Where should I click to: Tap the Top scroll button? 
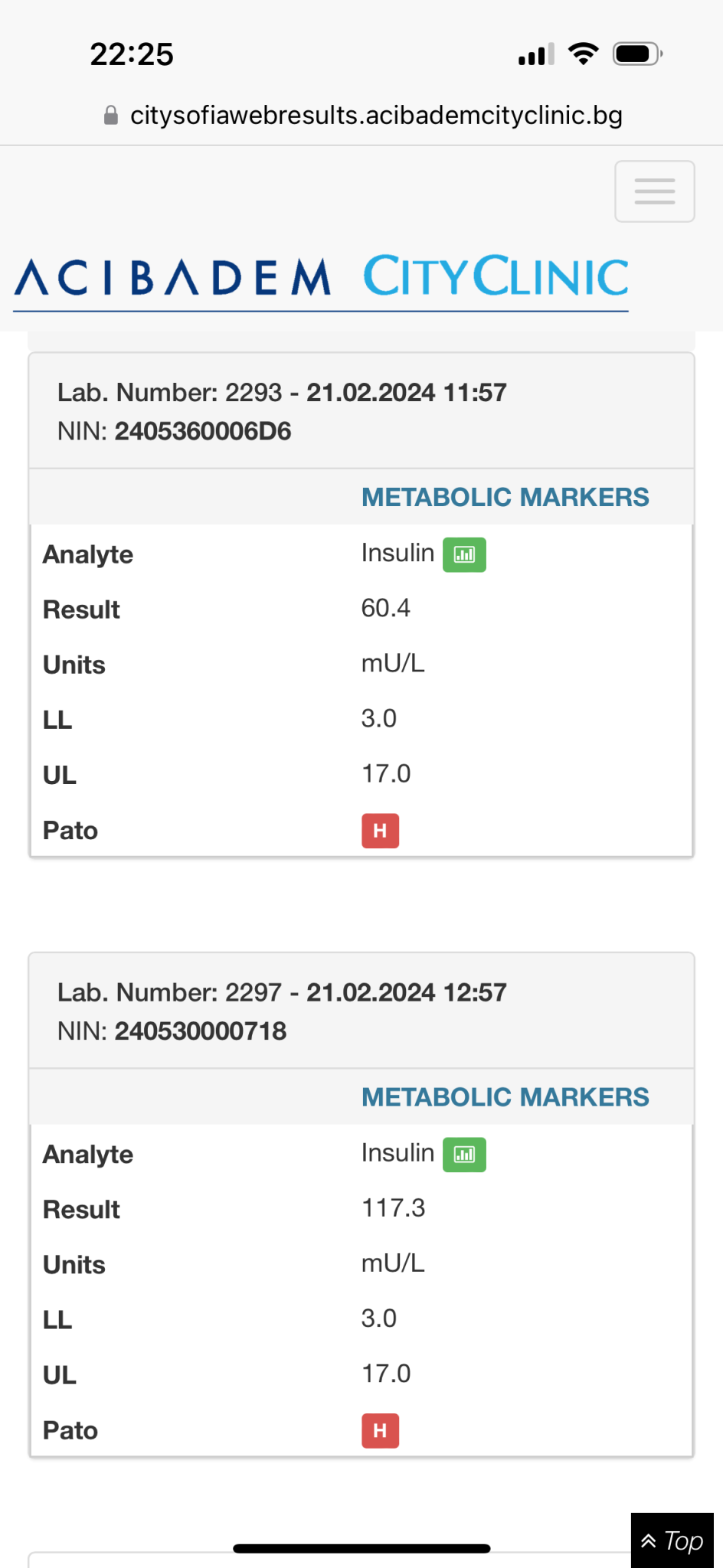coord(672,1540)
